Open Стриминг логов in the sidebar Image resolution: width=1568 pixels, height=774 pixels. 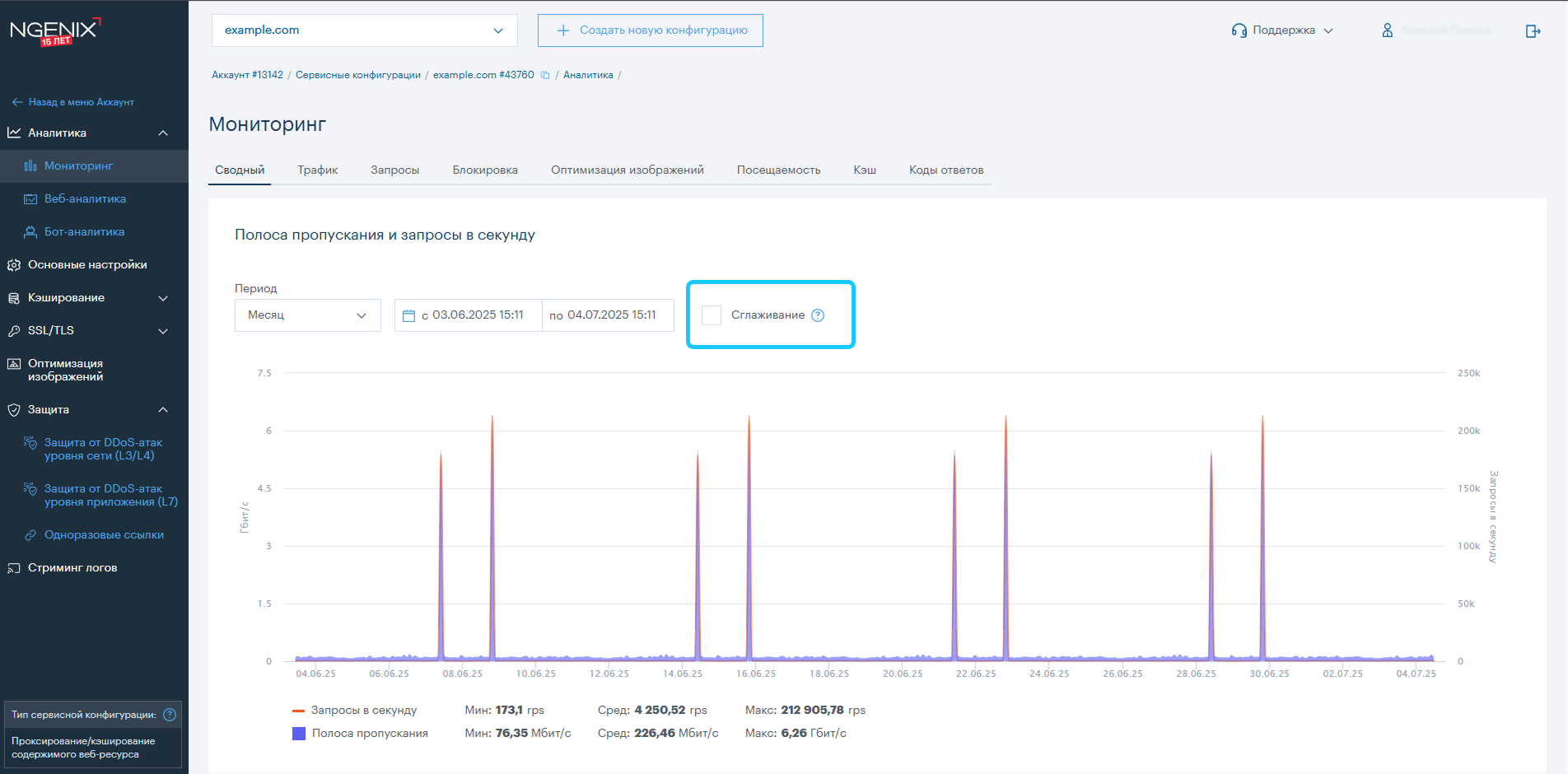point(94,568)
